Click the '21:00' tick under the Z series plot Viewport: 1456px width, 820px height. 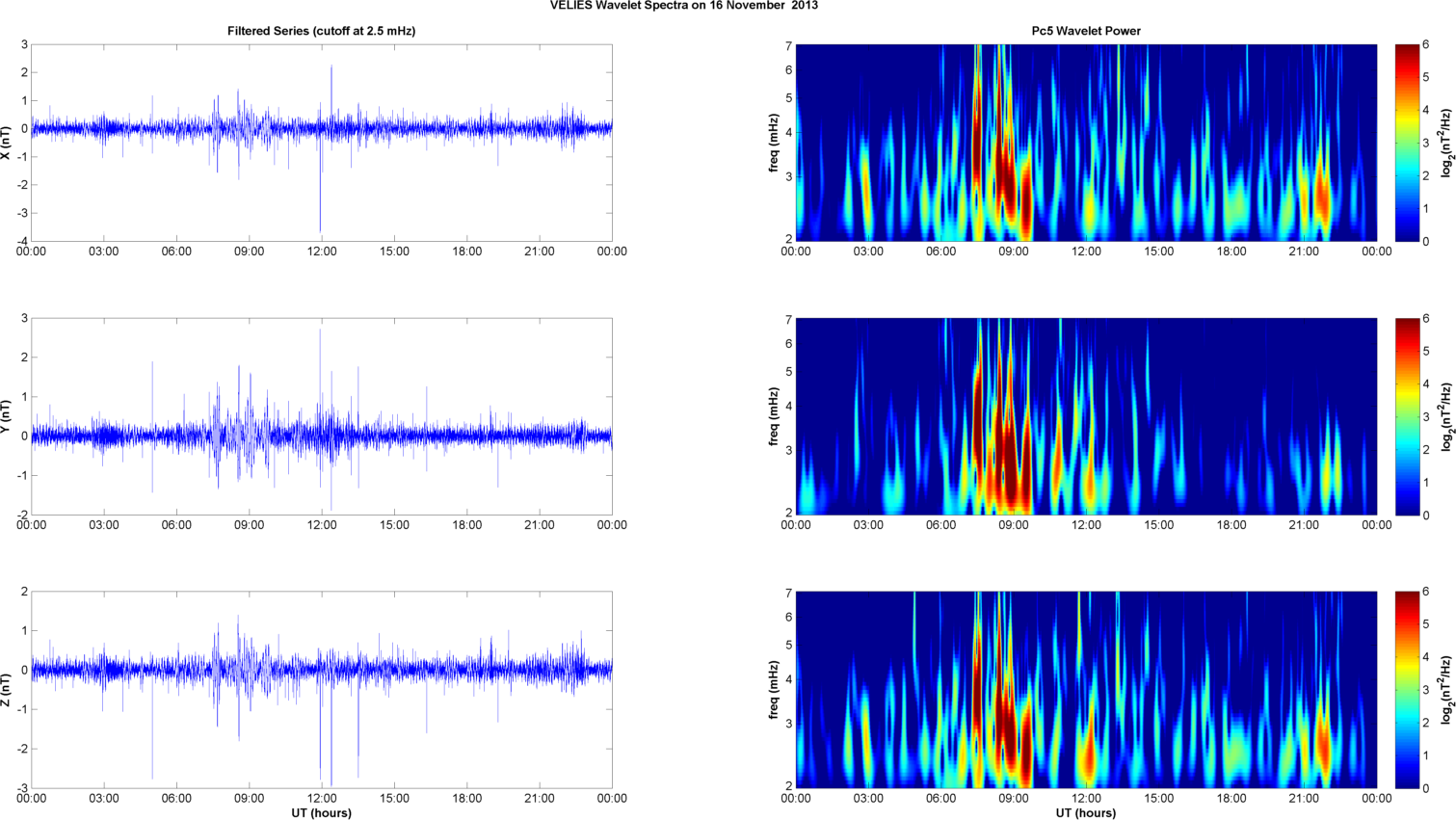coord(540,799)
